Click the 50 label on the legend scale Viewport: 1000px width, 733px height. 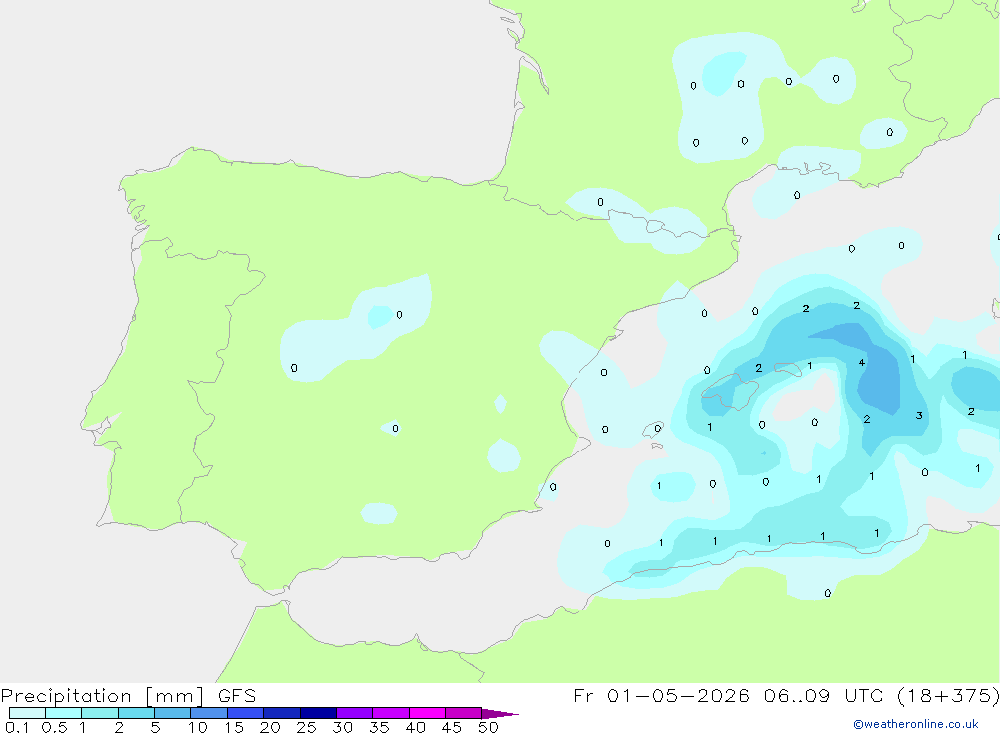click(488, 727)
